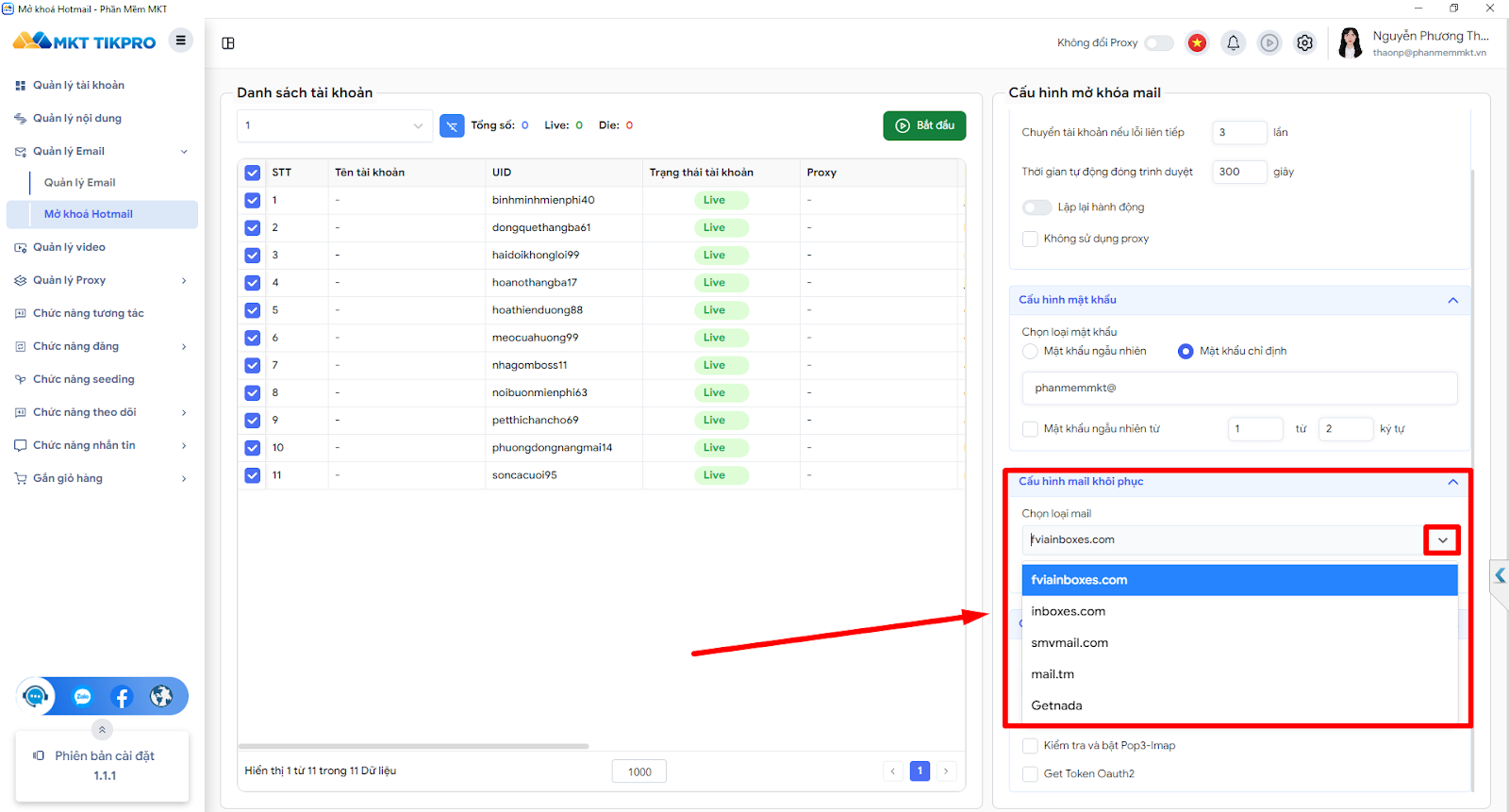Click the browser auto-close time field 300
The width and height of the screenshot is (1509, 812).
pos(1239,172)
